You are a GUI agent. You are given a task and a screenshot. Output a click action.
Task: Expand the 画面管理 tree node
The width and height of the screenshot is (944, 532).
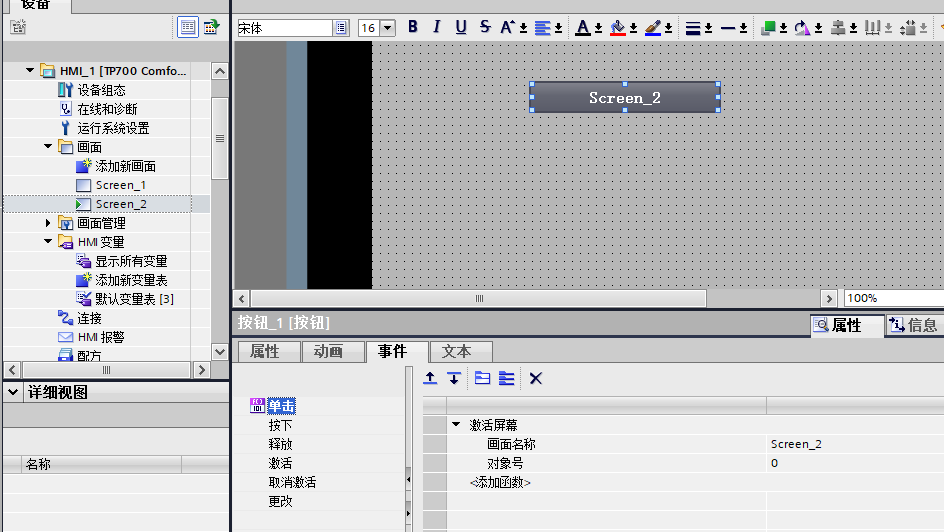tap(49, 223)
